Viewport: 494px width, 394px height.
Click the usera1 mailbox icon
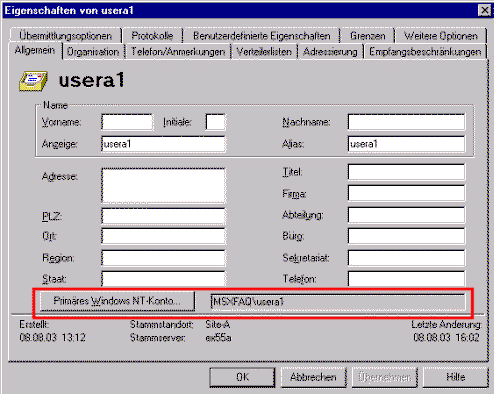tap(33, 81)
